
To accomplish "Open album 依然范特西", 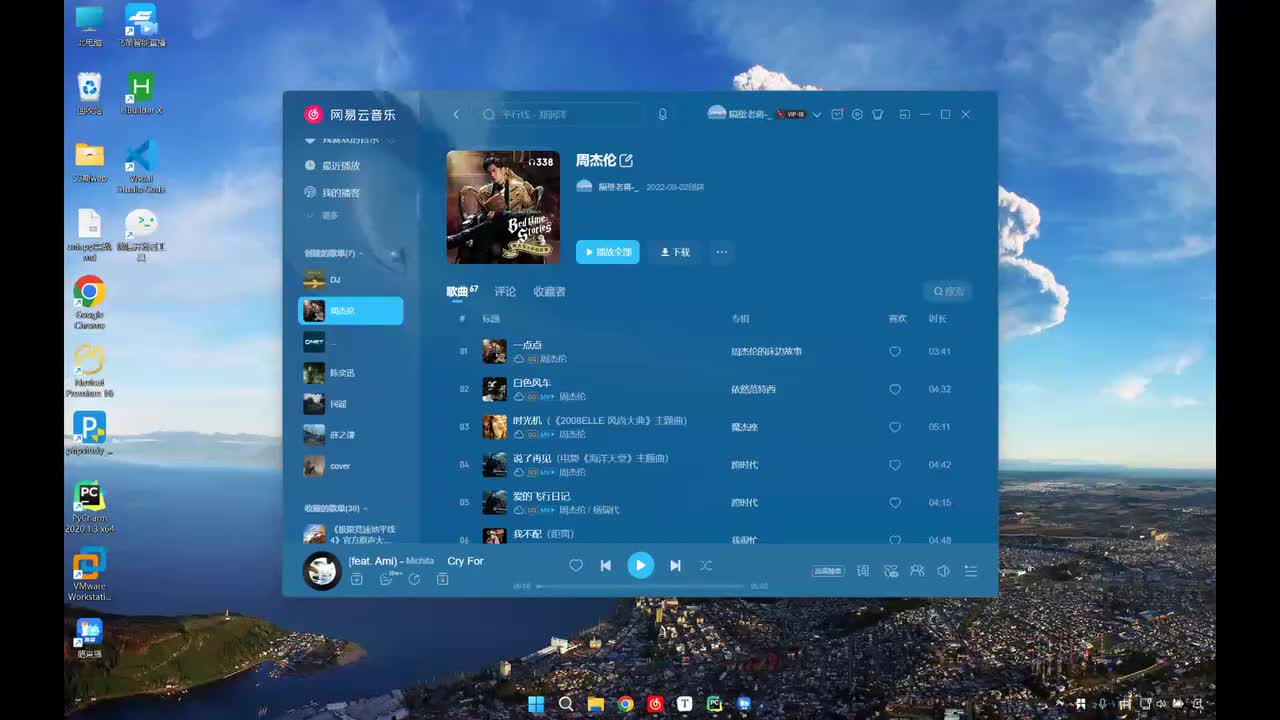I will (x=753, y=389).
